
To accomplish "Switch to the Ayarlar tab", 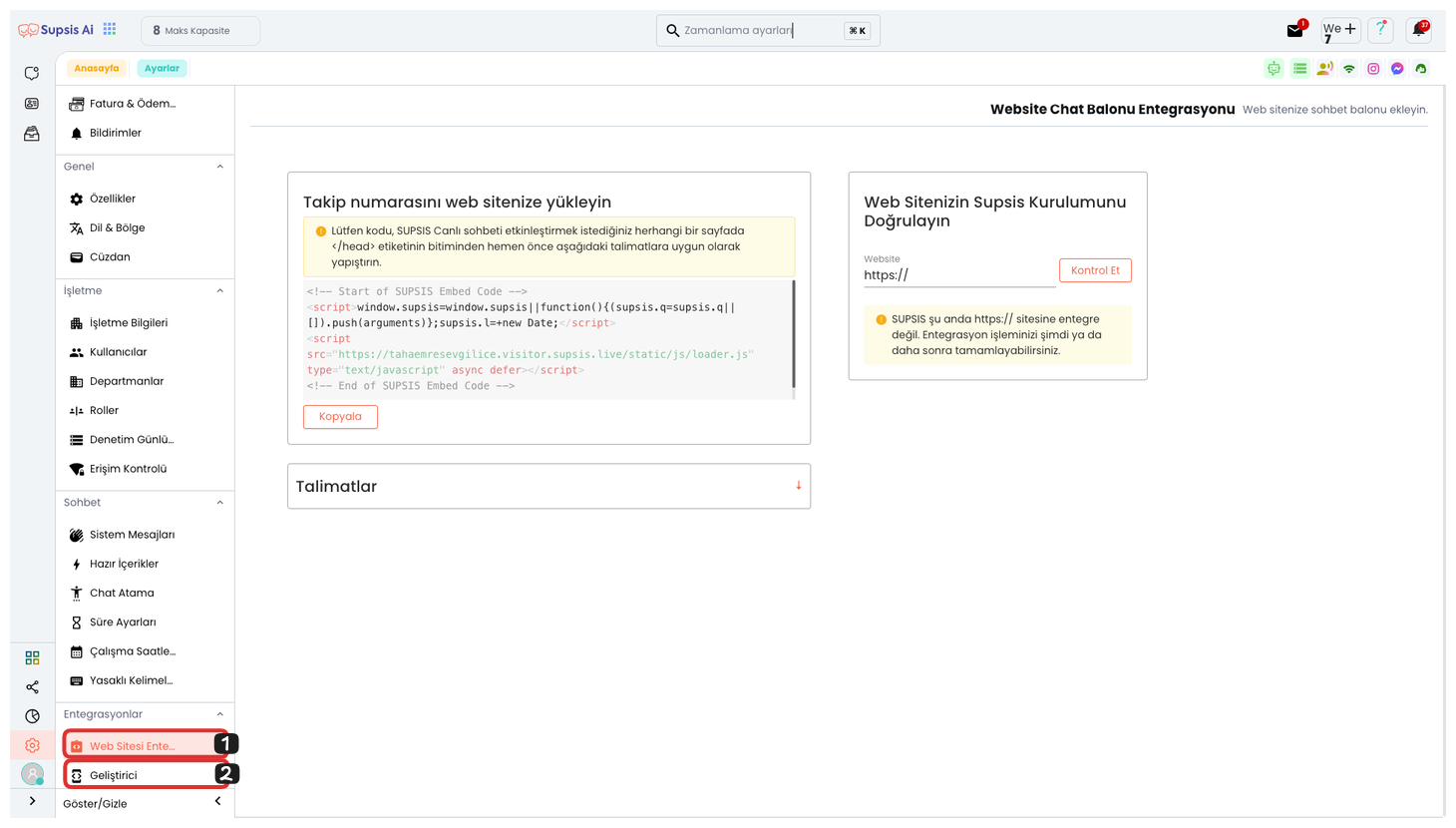I will [162, 68].
